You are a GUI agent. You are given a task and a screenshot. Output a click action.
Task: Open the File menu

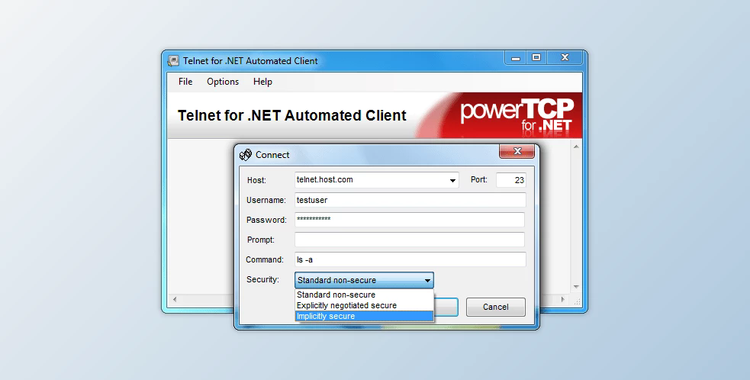pos(185,81)
